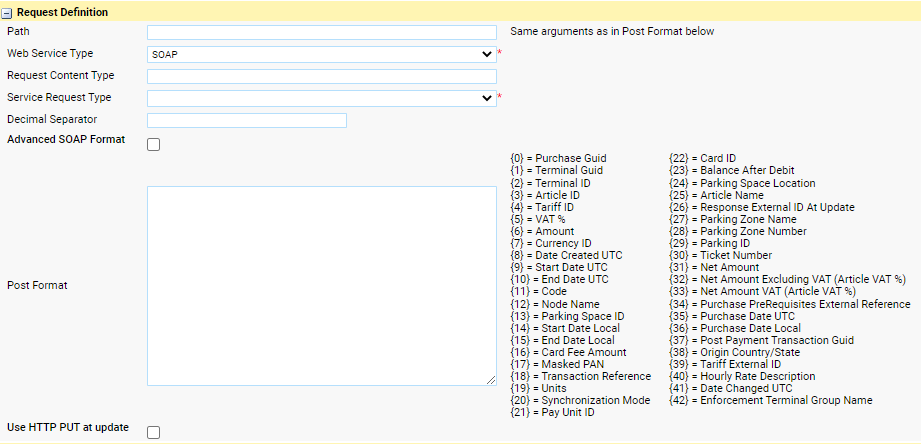Click '{32} = Net Amount Excluding VAT' entry
Screen dimensions: 921x444
coord(788,280)
